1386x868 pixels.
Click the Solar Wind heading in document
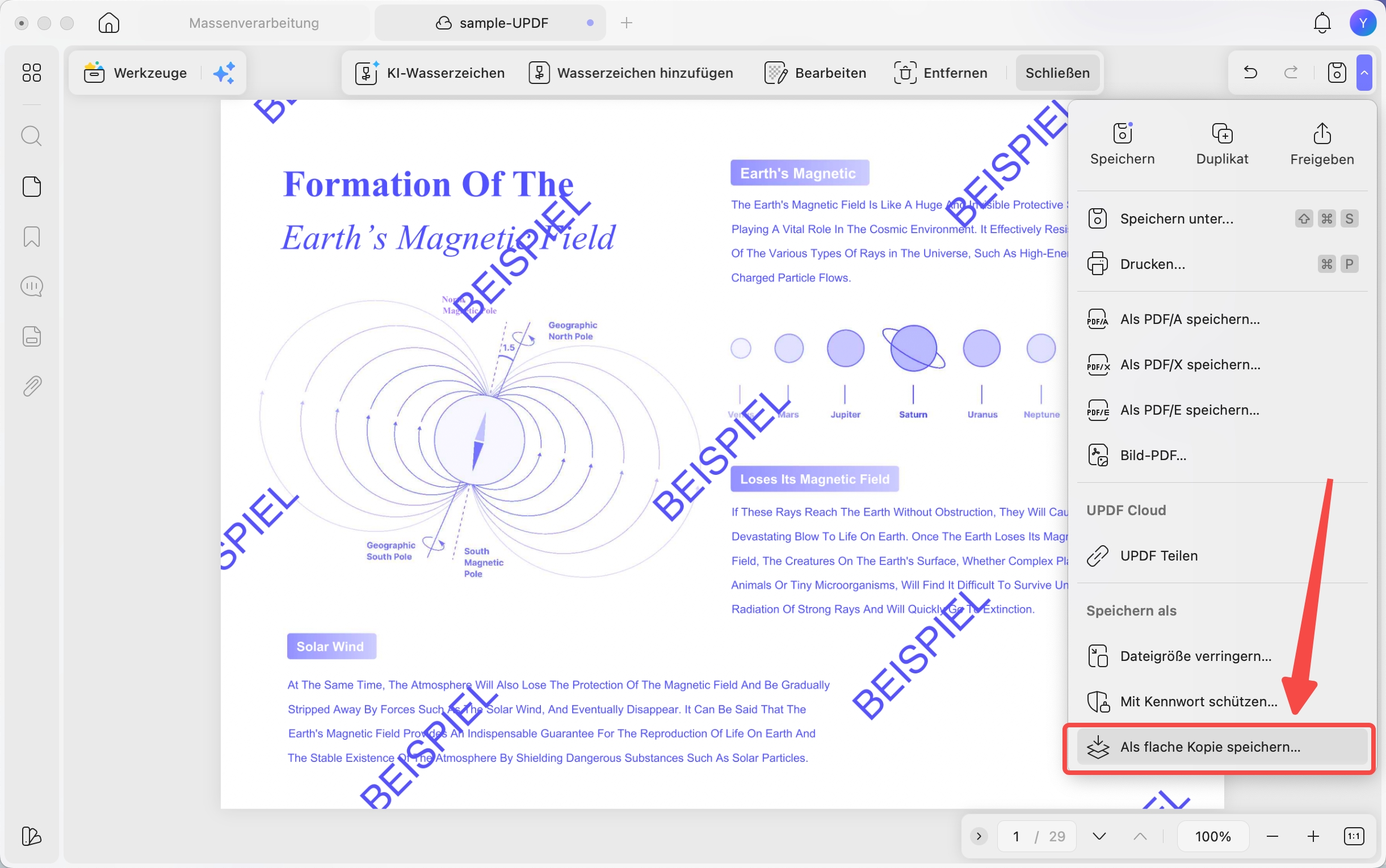331,646
